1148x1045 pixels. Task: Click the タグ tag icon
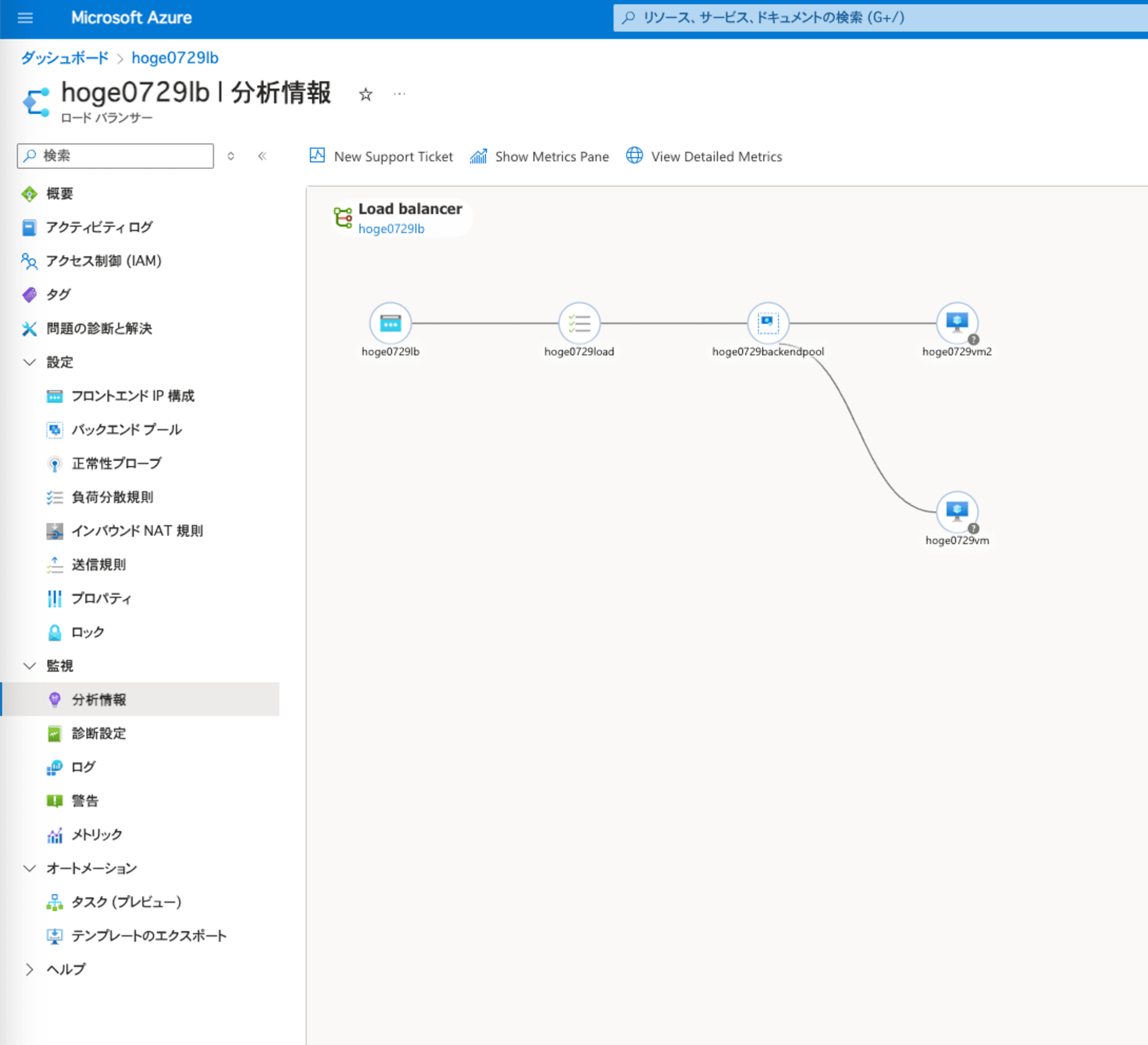[x=29, y=295]
